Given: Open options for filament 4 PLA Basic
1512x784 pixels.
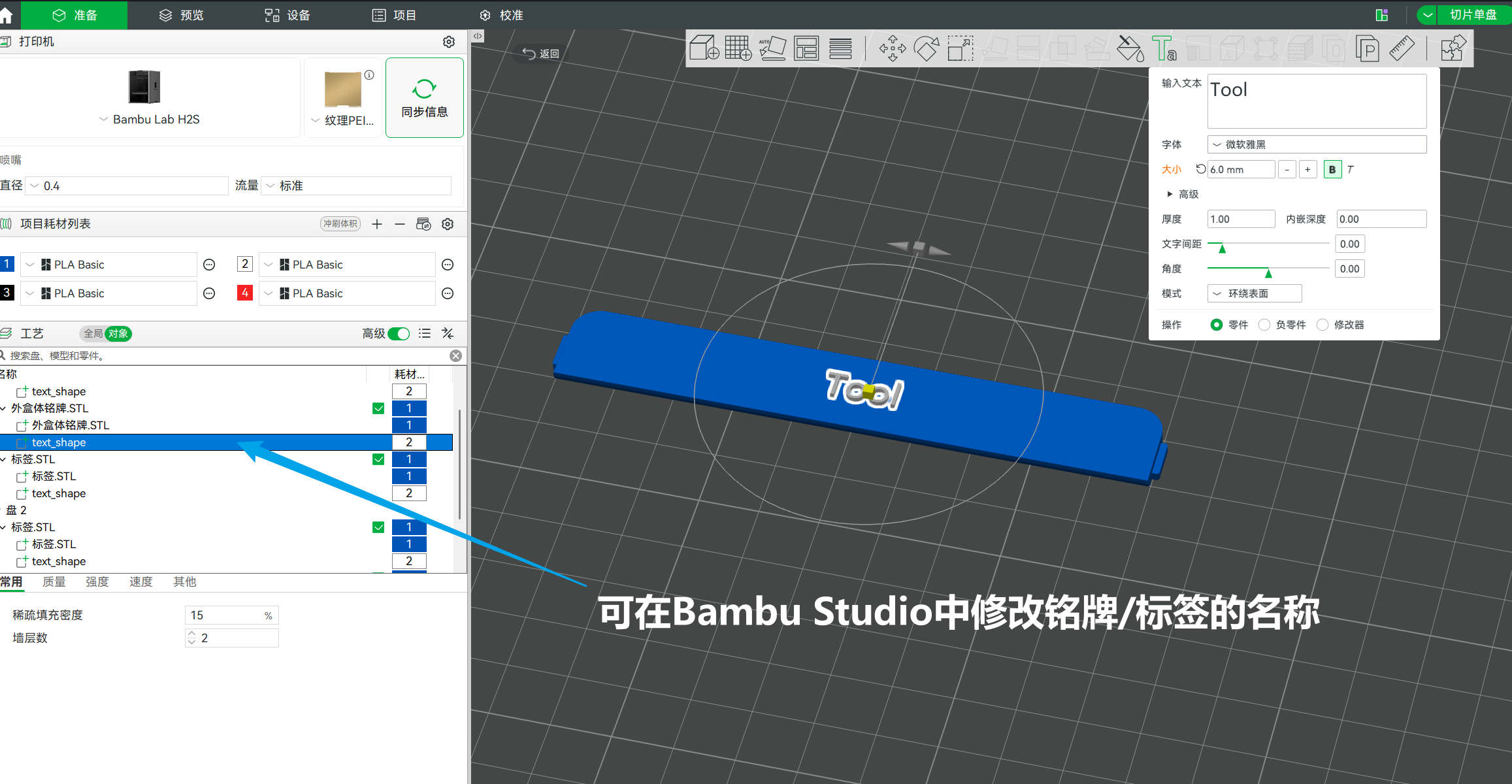Looking at the screenshot, I should [448, 293].
